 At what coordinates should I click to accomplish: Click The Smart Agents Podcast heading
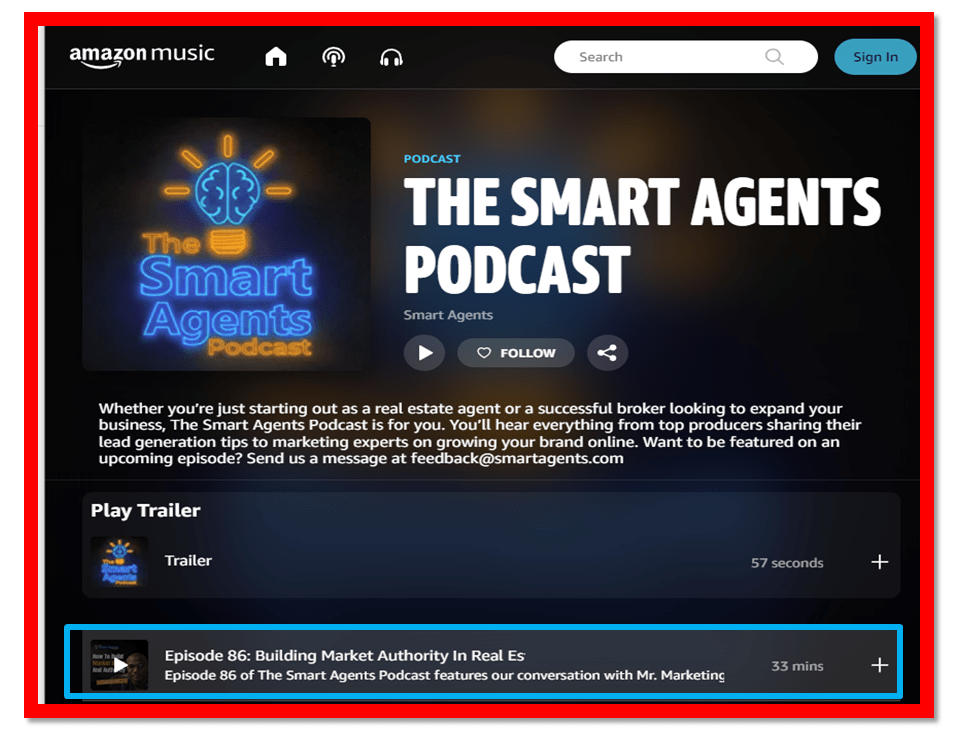(641, 235)
